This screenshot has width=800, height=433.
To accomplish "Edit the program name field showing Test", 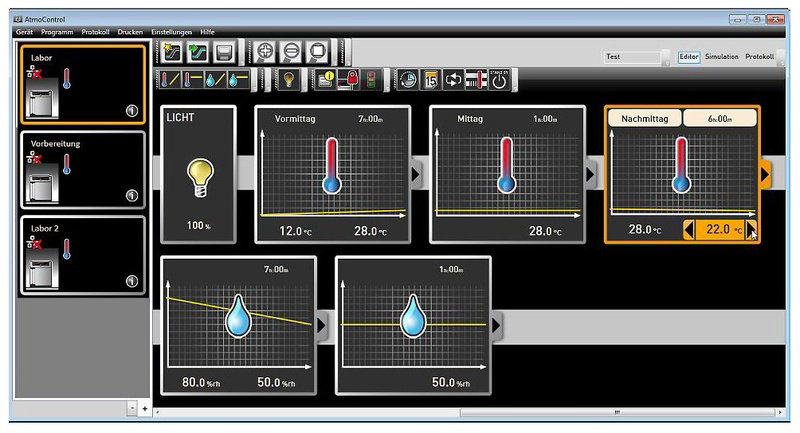I will point(633,57).
